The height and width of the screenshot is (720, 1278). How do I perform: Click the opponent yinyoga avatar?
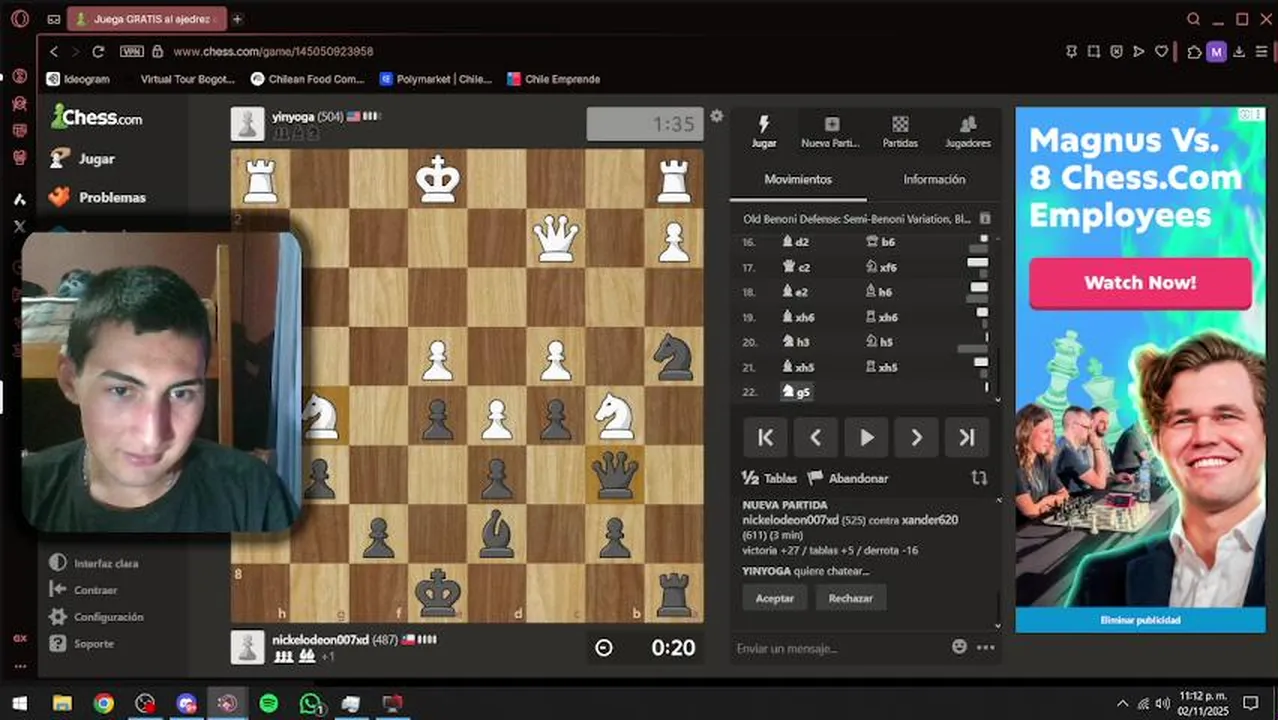248,124
